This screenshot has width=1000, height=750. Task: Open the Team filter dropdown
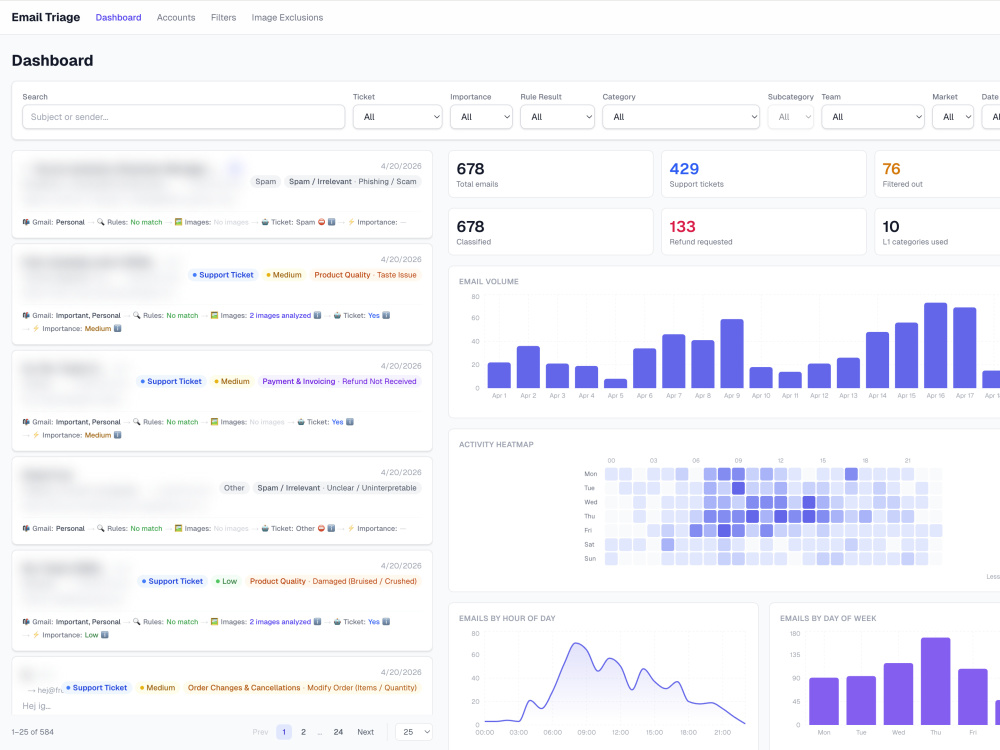[872, 117]
